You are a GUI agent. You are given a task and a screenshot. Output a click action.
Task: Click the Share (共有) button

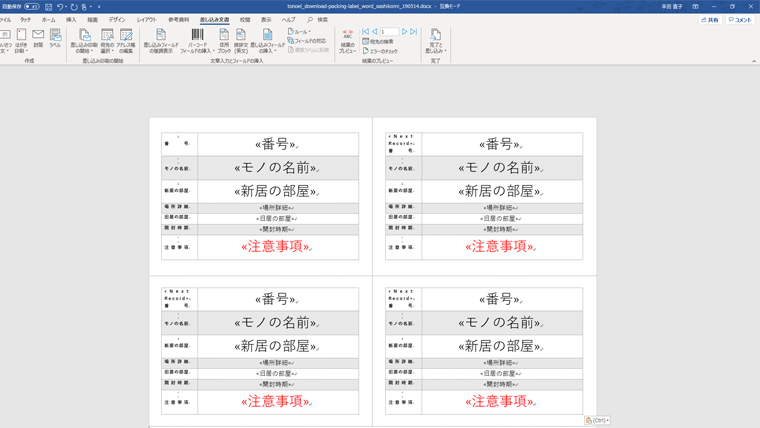click(710, 20)
